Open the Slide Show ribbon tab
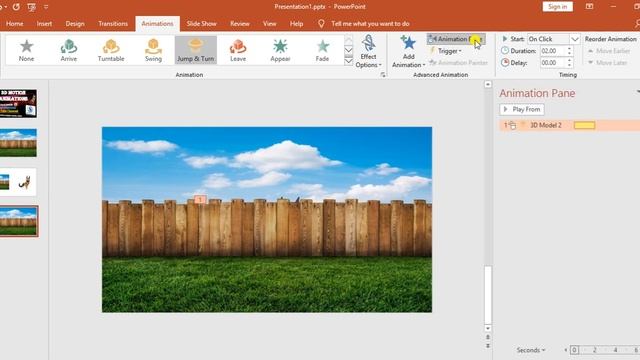 click(x=202, y=24)
